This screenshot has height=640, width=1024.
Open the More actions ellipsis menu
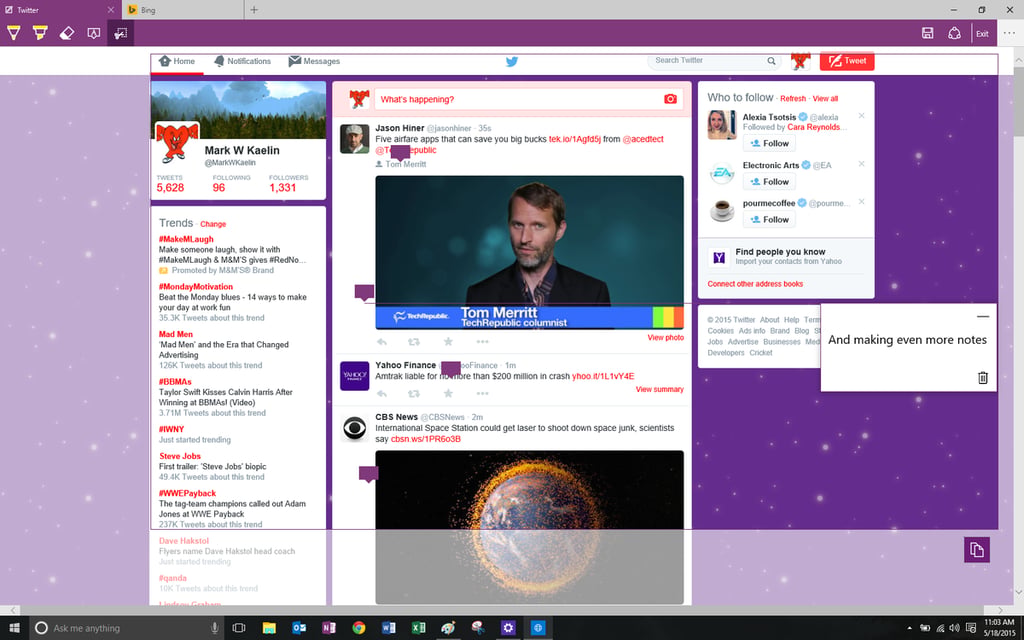point(1009,33)
